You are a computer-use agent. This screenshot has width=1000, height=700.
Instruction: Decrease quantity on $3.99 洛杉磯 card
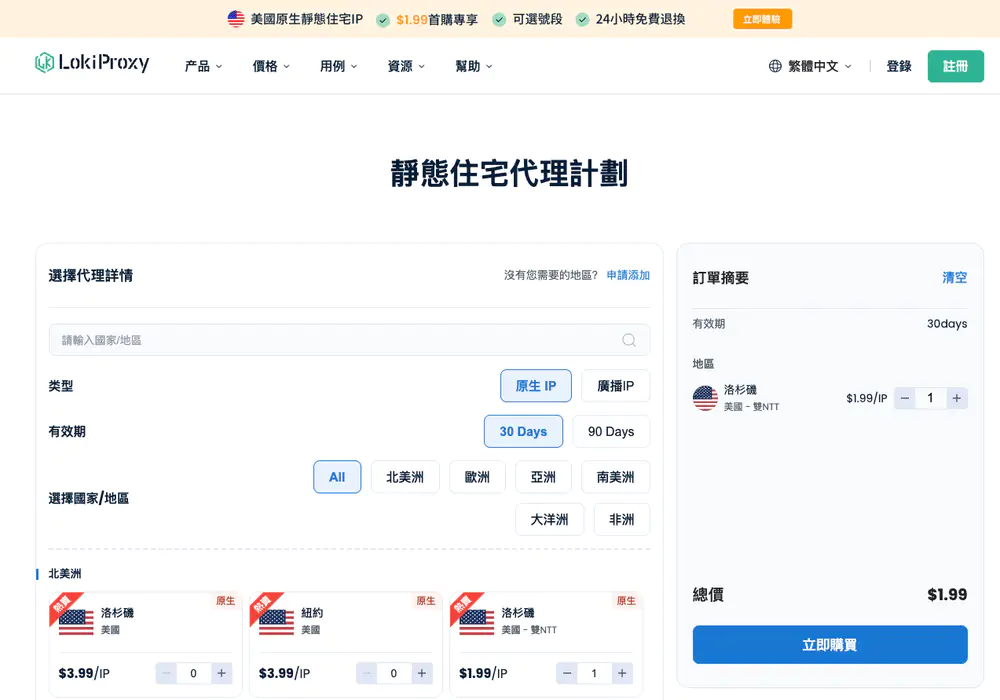(166, 673)
